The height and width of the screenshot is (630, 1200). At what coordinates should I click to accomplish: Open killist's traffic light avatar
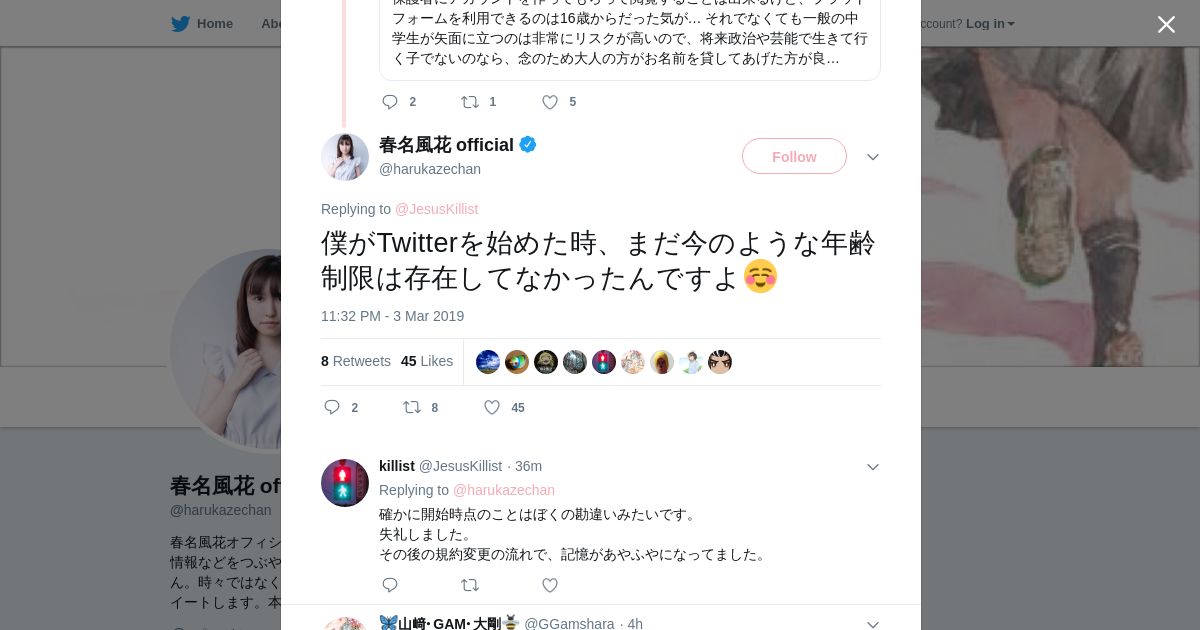click(x=345, y=483)
